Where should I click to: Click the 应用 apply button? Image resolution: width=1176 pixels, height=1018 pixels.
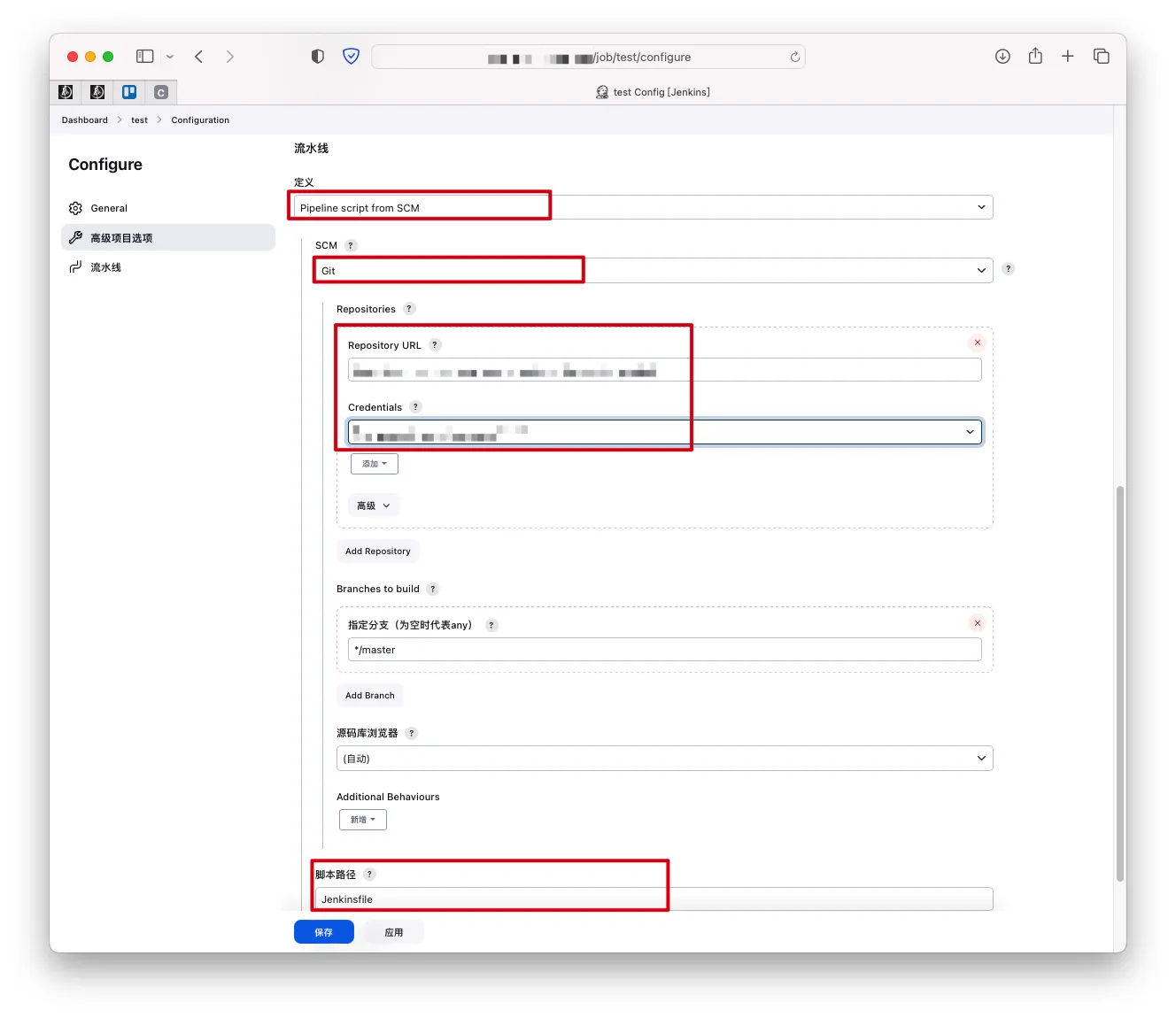(394, 932)
